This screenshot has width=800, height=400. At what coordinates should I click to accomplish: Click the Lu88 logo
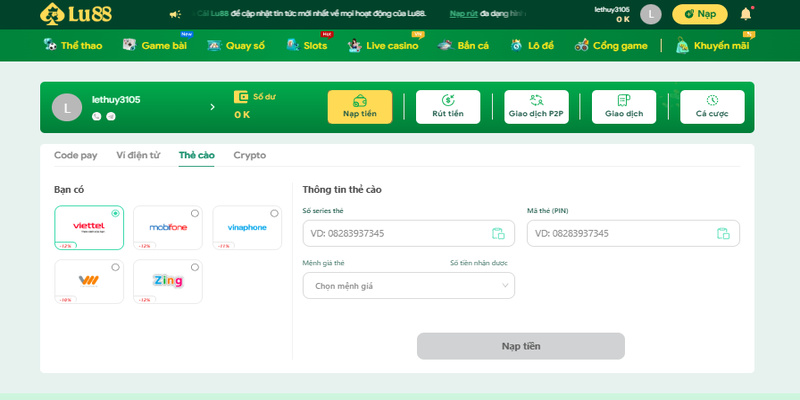76,14
